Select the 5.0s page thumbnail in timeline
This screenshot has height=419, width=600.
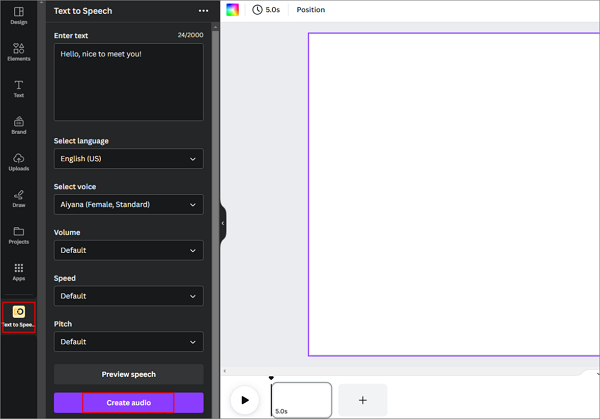pyautogui.click(x=302, y=400)
